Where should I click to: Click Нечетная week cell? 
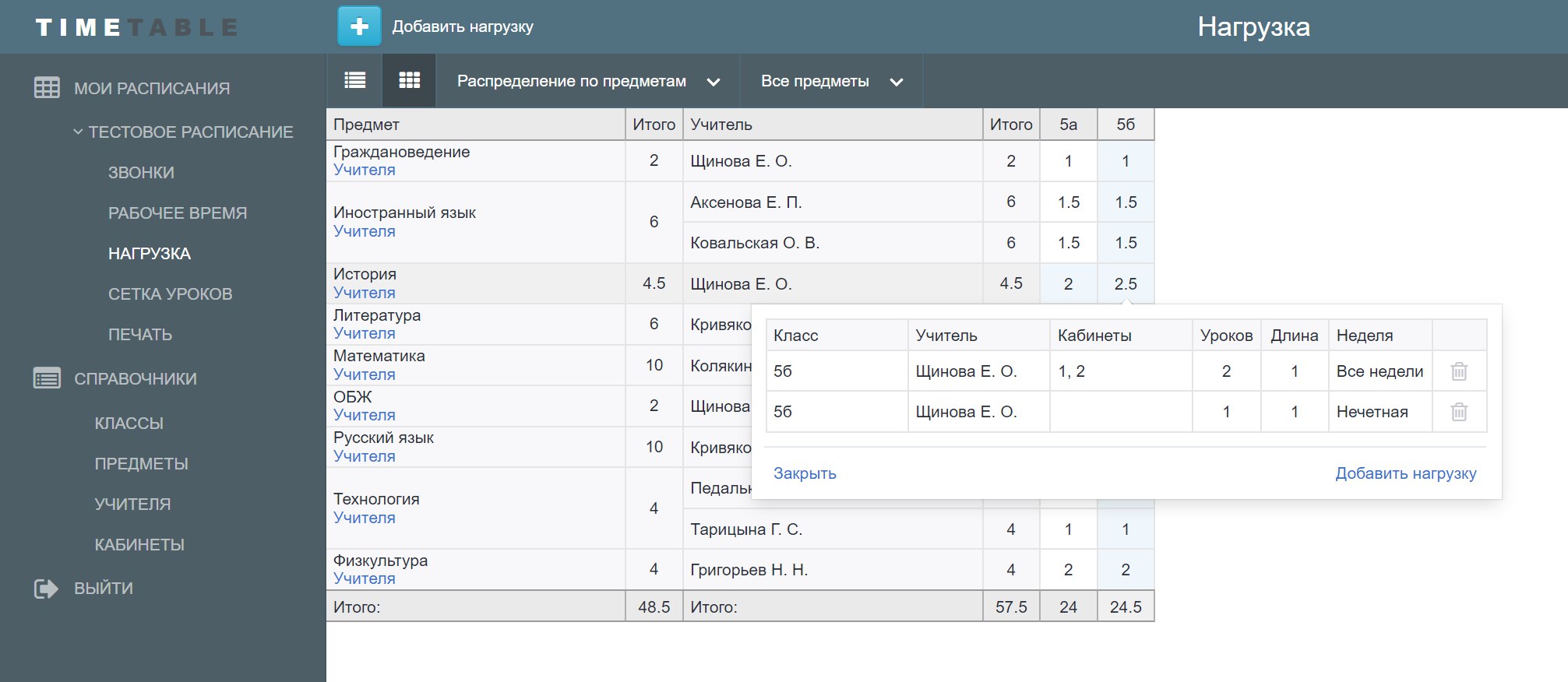click(1380, 412)
